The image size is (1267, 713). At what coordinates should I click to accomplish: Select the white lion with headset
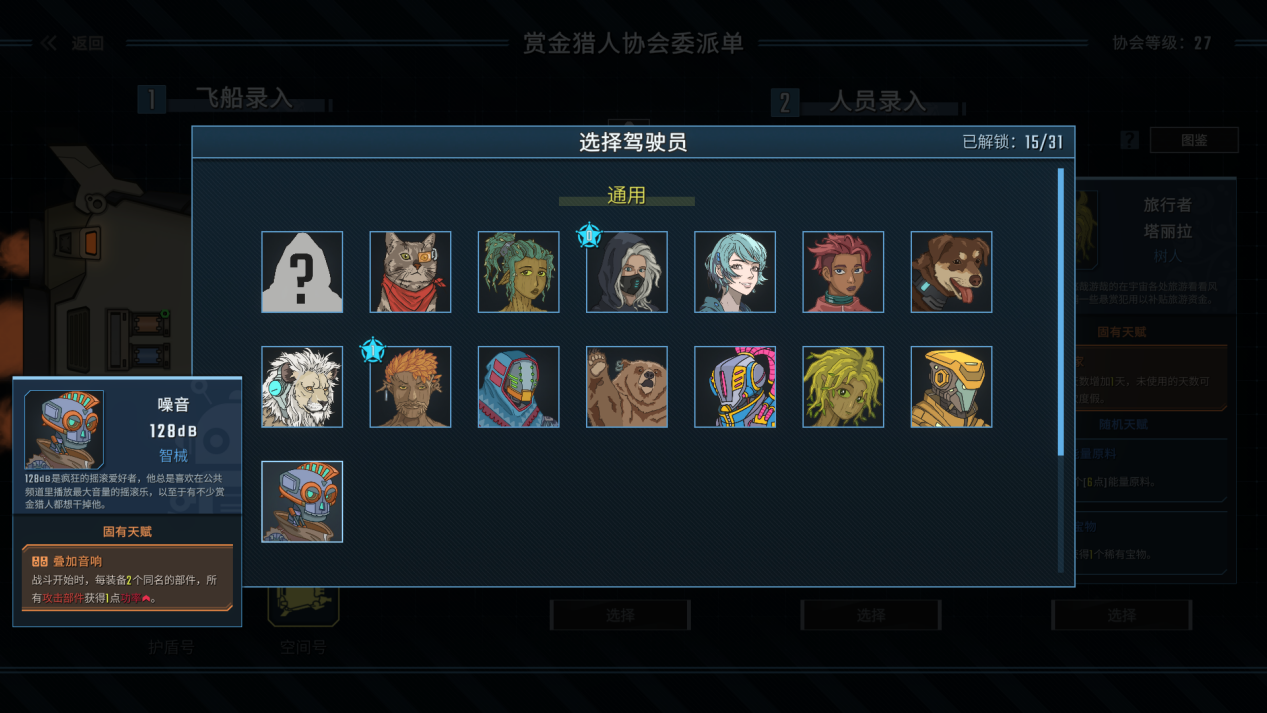tap(302, 387)
